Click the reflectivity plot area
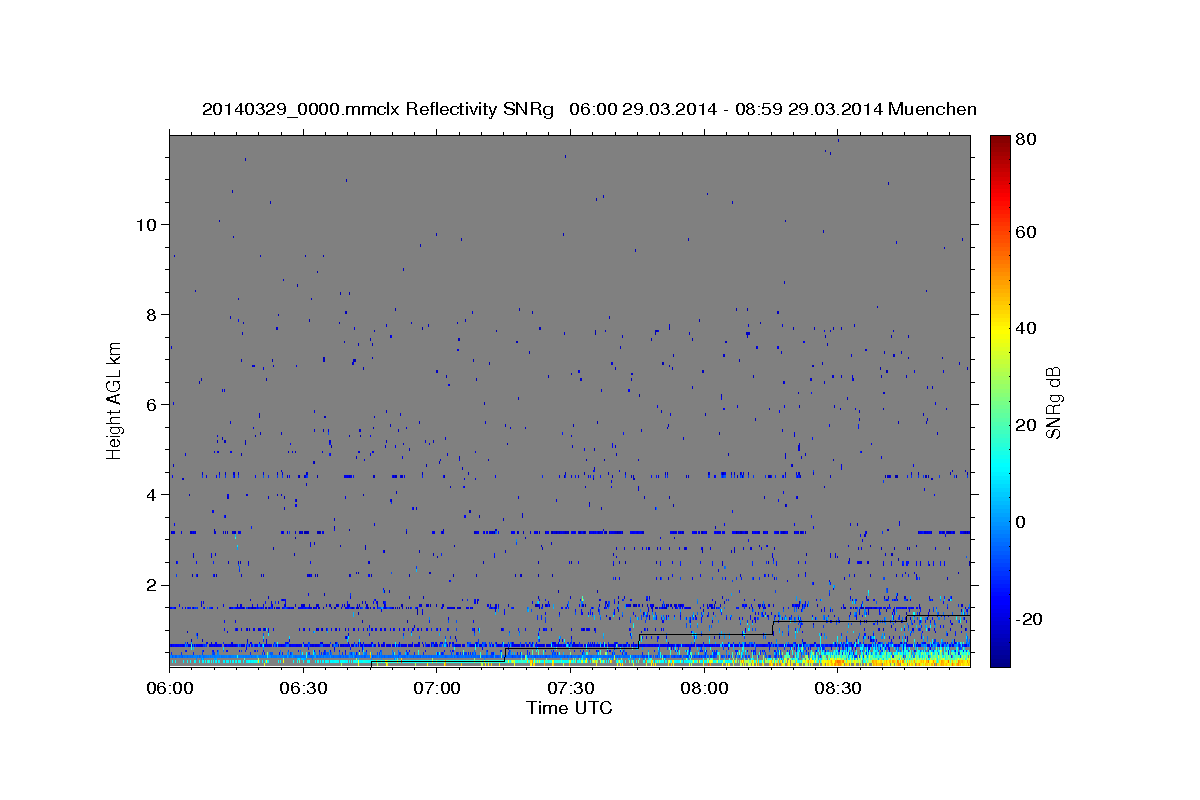Screen dimensions: 1200x800 (570, 400)
